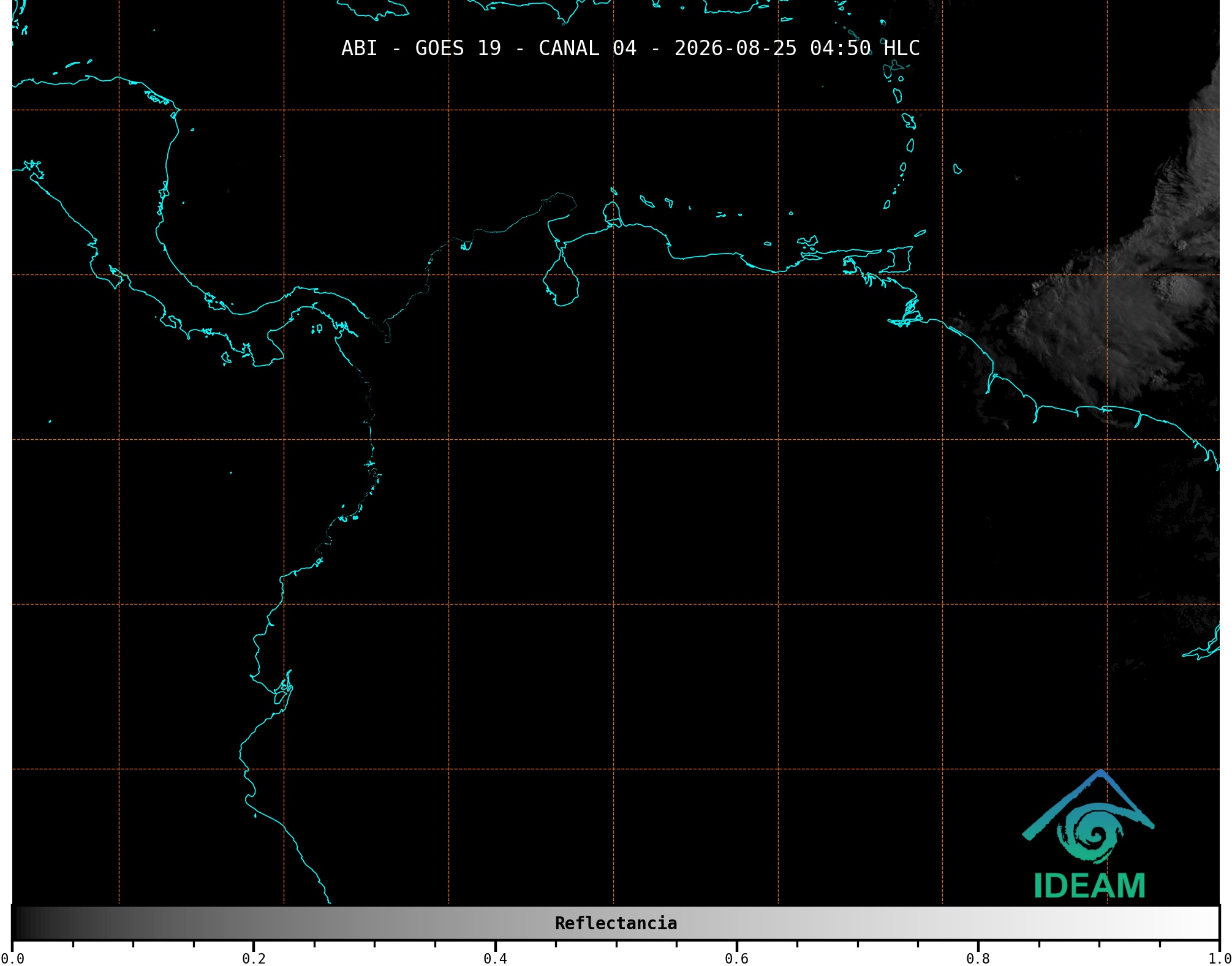Click the image title text 'ABI - GOES 19 - CANAL 04'
Image resolution: width=1232 pixels, height=966 pixels.
click(489, 48)
